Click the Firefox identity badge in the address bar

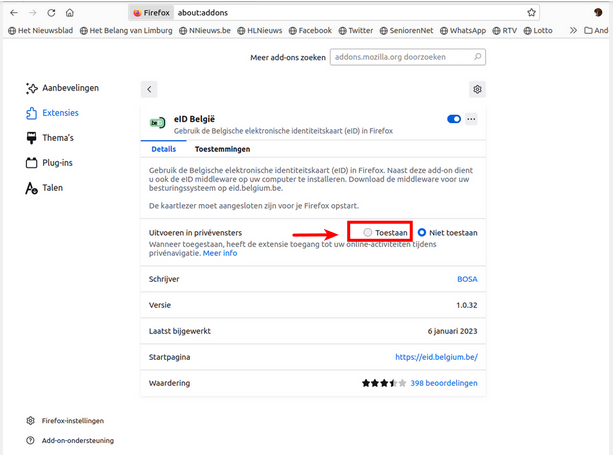pos(151,13)
